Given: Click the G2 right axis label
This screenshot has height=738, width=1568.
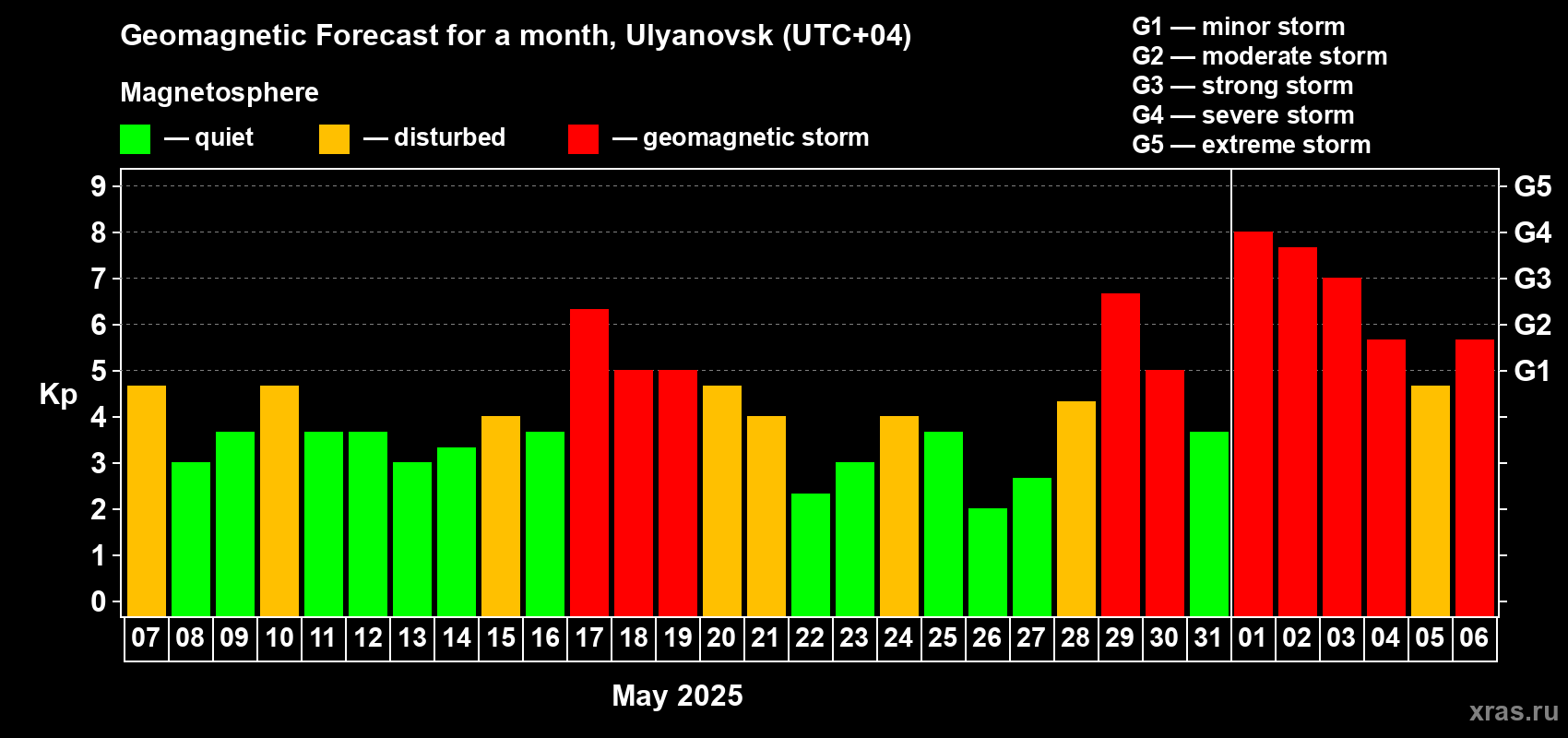Looking at the screenshot, I should 1533,325.
